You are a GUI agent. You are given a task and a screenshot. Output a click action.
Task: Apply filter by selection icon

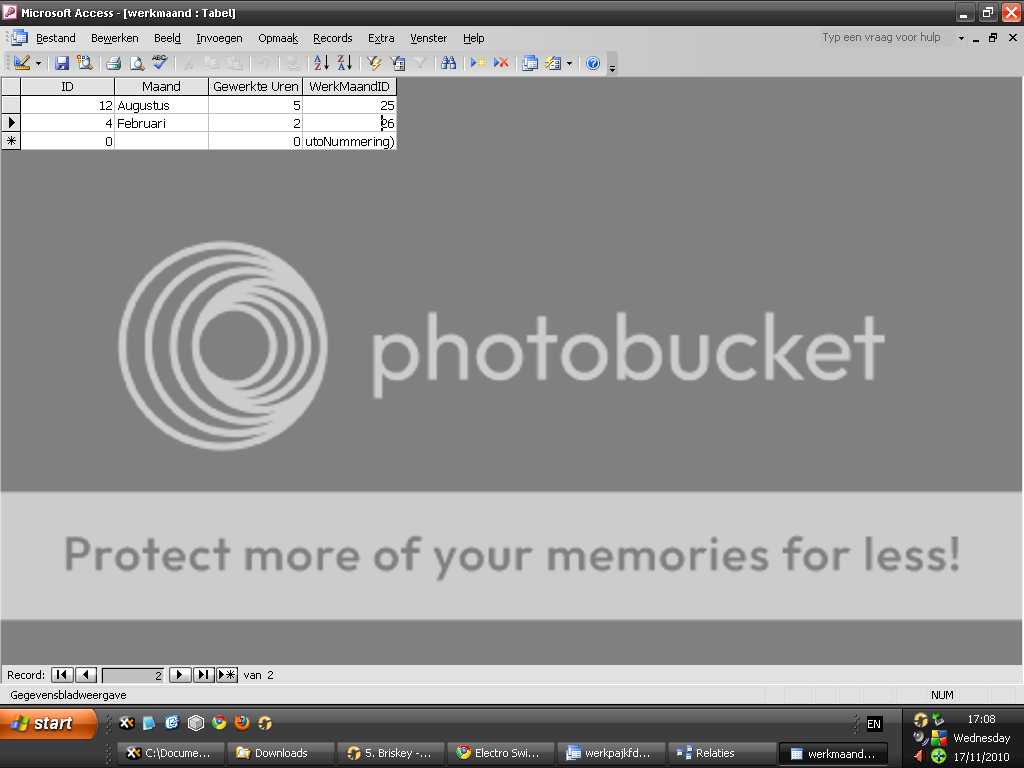374,63
